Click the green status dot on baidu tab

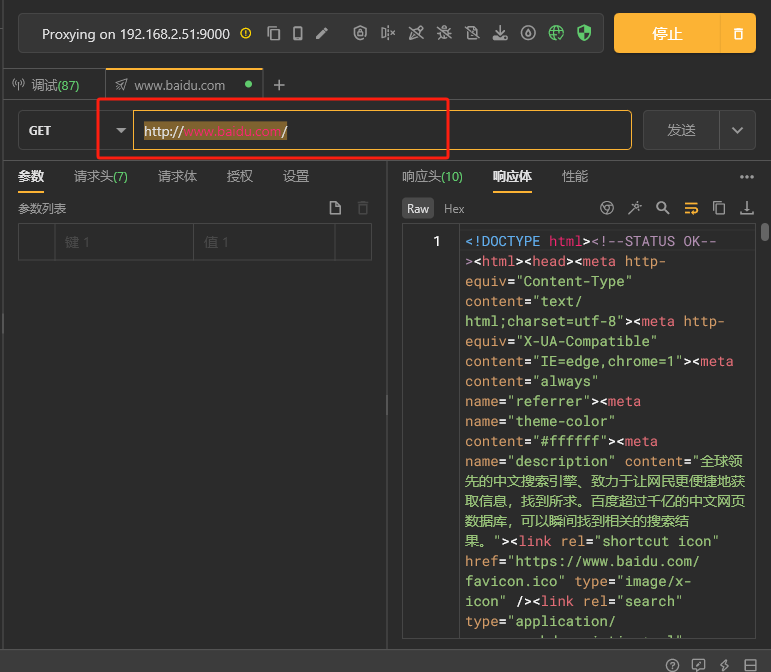pos(248,85)
